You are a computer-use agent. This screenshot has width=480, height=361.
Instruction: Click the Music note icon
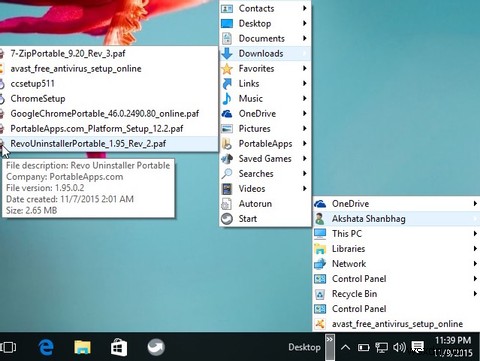pyautogui.click(x=227, y=98)
